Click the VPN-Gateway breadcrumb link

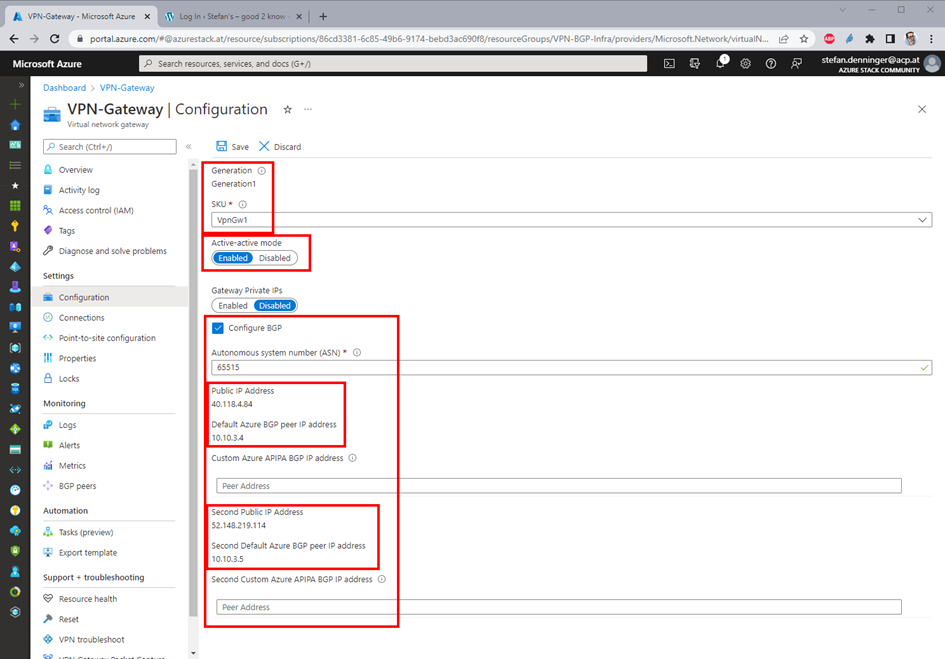[x=127, y=88]
